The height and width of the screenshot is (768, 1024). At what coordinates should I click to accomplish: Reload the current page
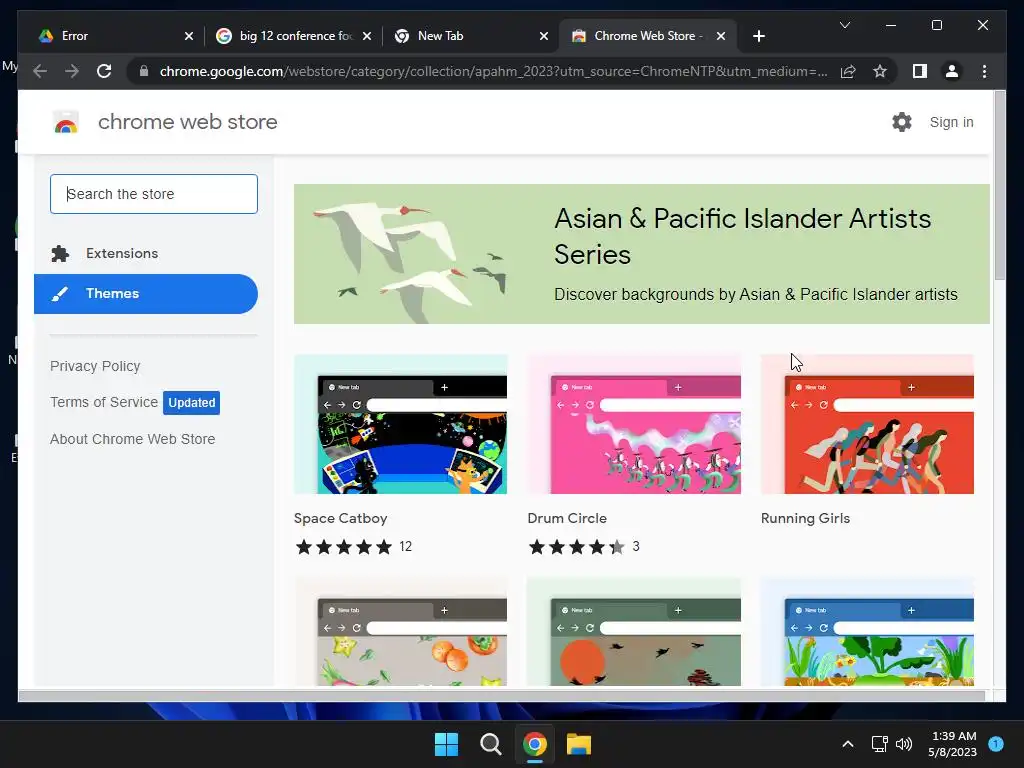(104, 71)
